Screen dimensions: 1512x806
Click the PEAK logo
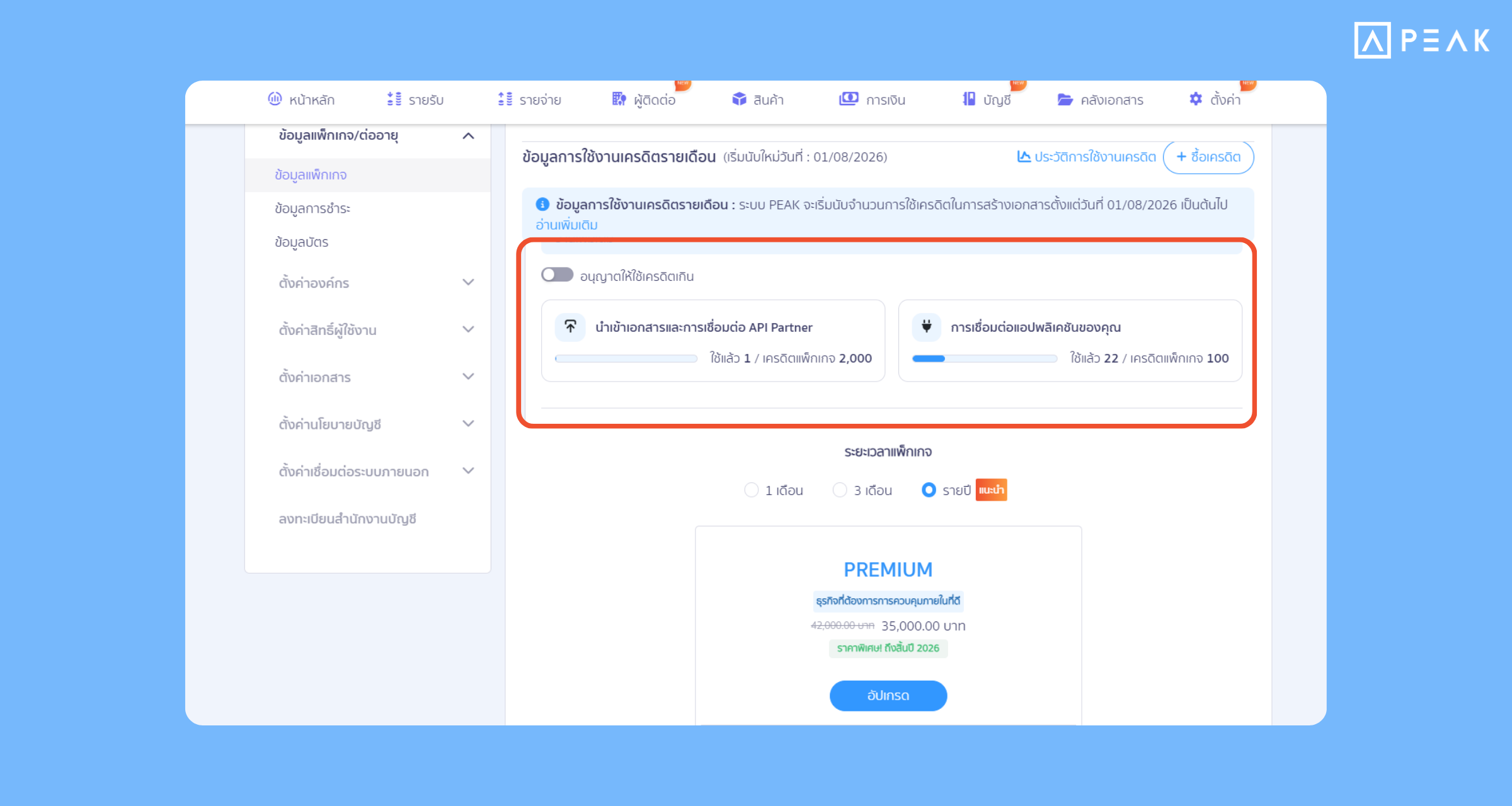1422,40
